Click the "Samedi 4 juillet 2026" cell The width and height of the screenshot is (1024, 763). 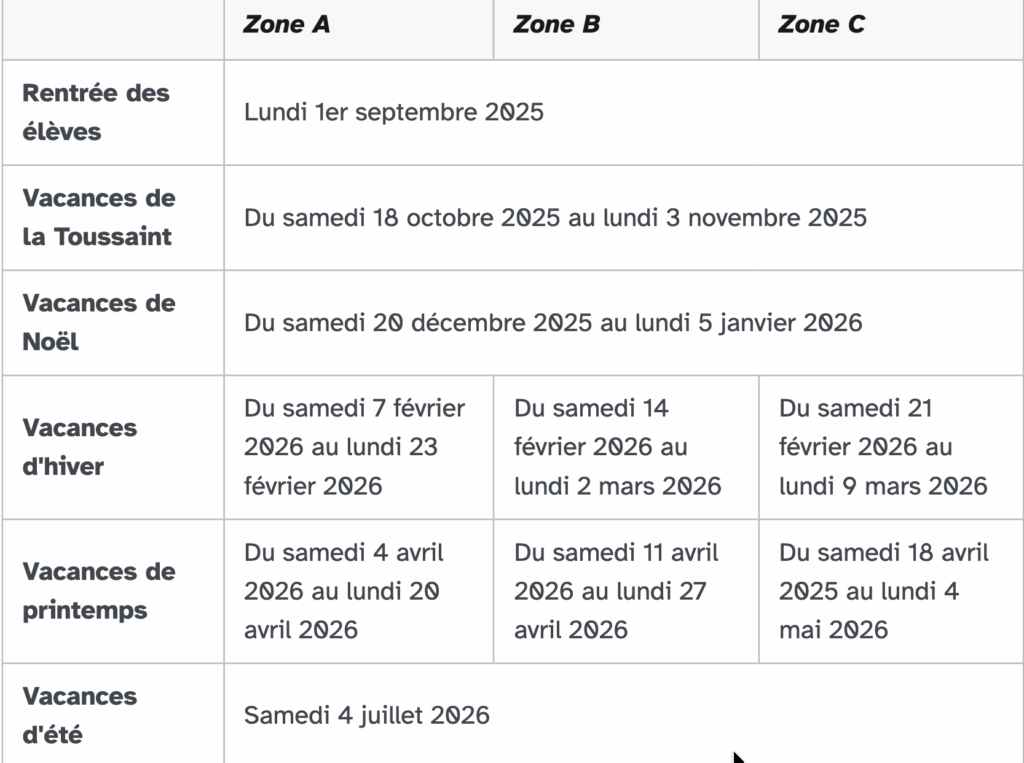(367, 715)
